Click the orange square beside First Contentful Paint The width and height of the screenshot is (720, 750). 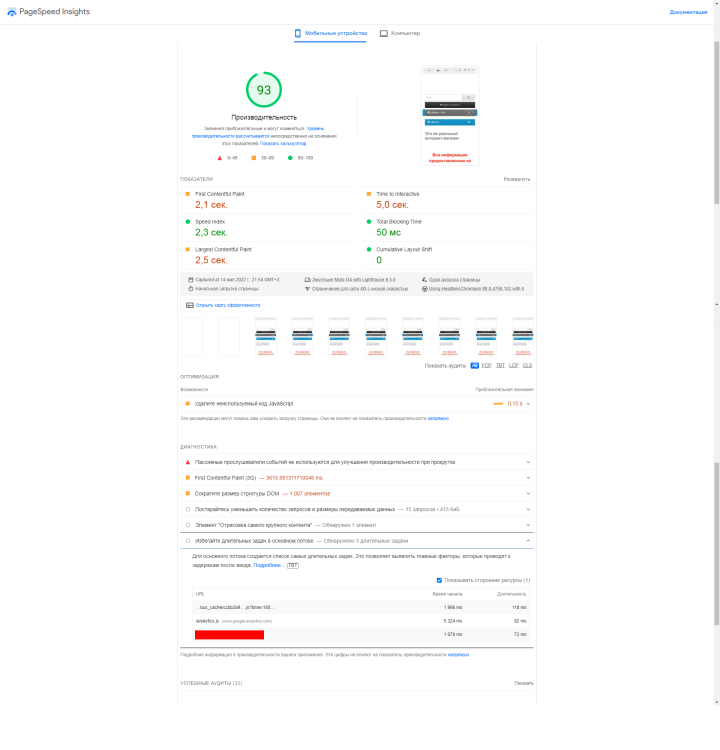pyautogui.click(x=187, y=194)
